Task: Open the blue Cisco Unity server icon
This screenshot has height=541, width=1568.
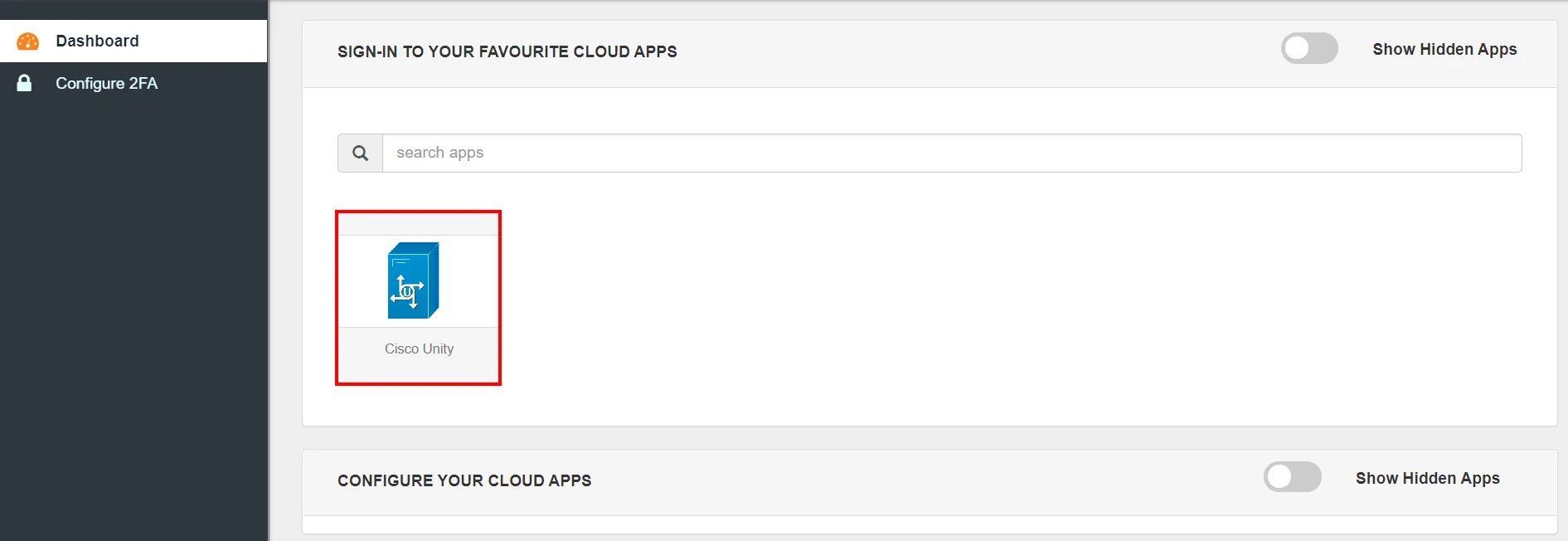Action: [x=413, y=280]
